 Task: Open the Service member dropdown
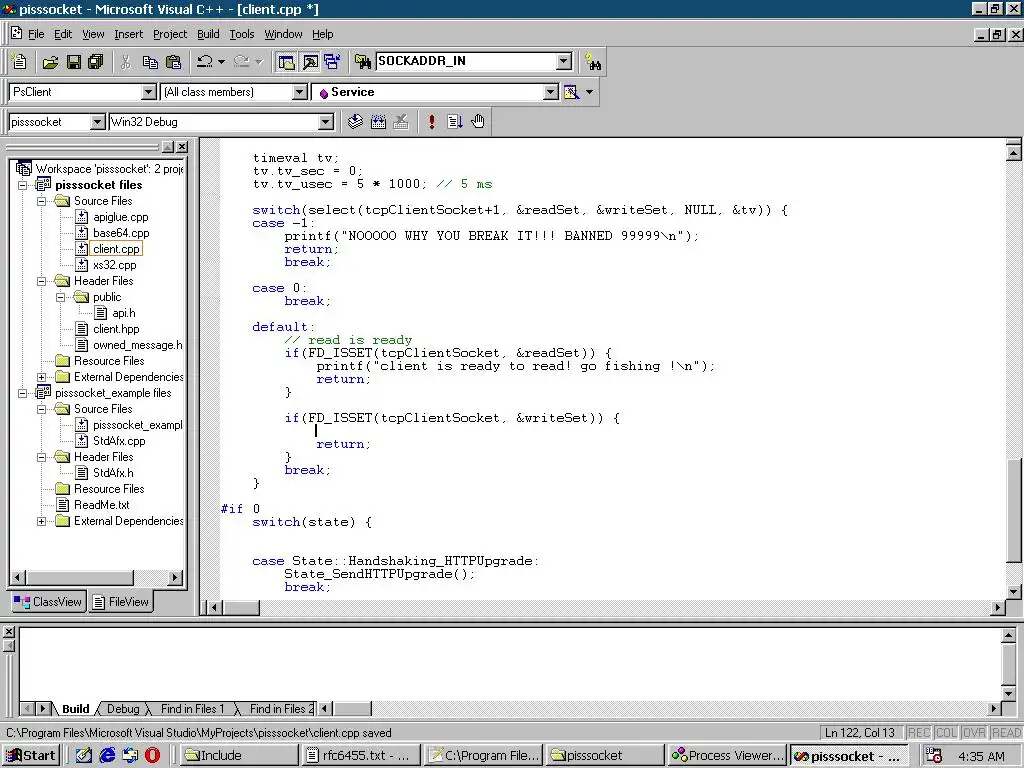pos(551,92)
